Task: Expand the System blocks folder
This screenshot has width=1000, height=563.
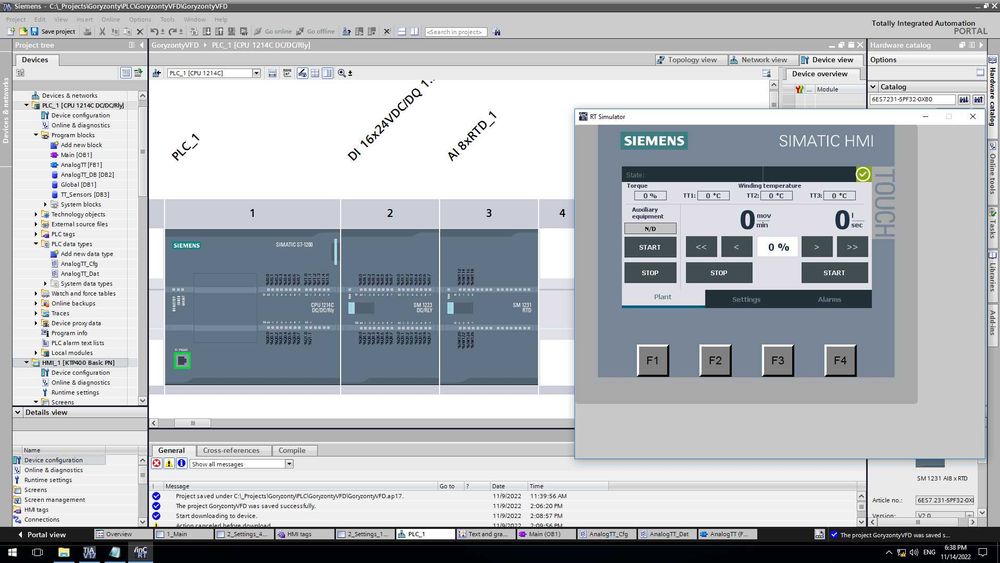Action: pyautogui.click(x=45, y=205)
